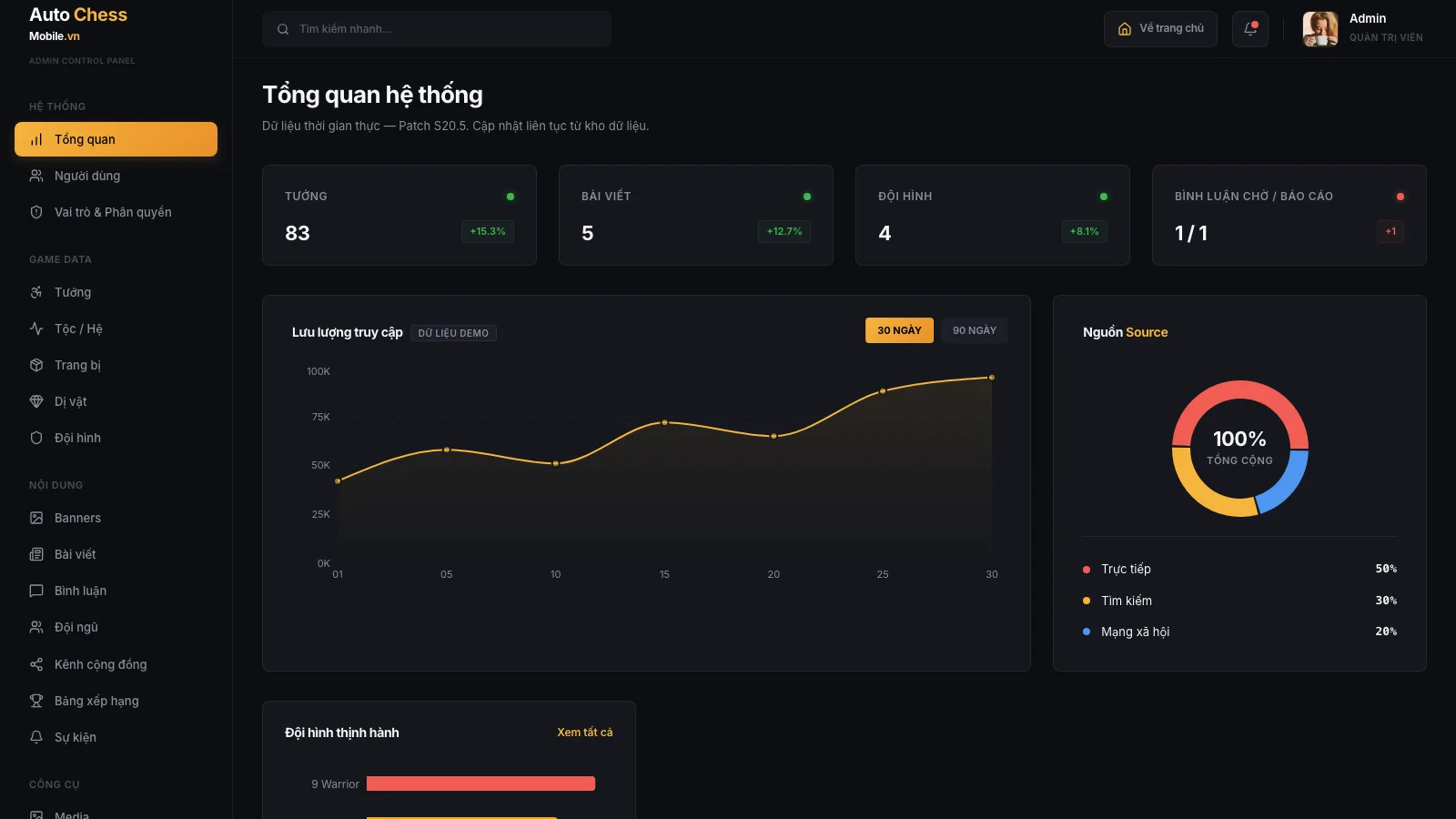
Task: Switch chart to 90 NGÀY
Action: pos(975,330)
